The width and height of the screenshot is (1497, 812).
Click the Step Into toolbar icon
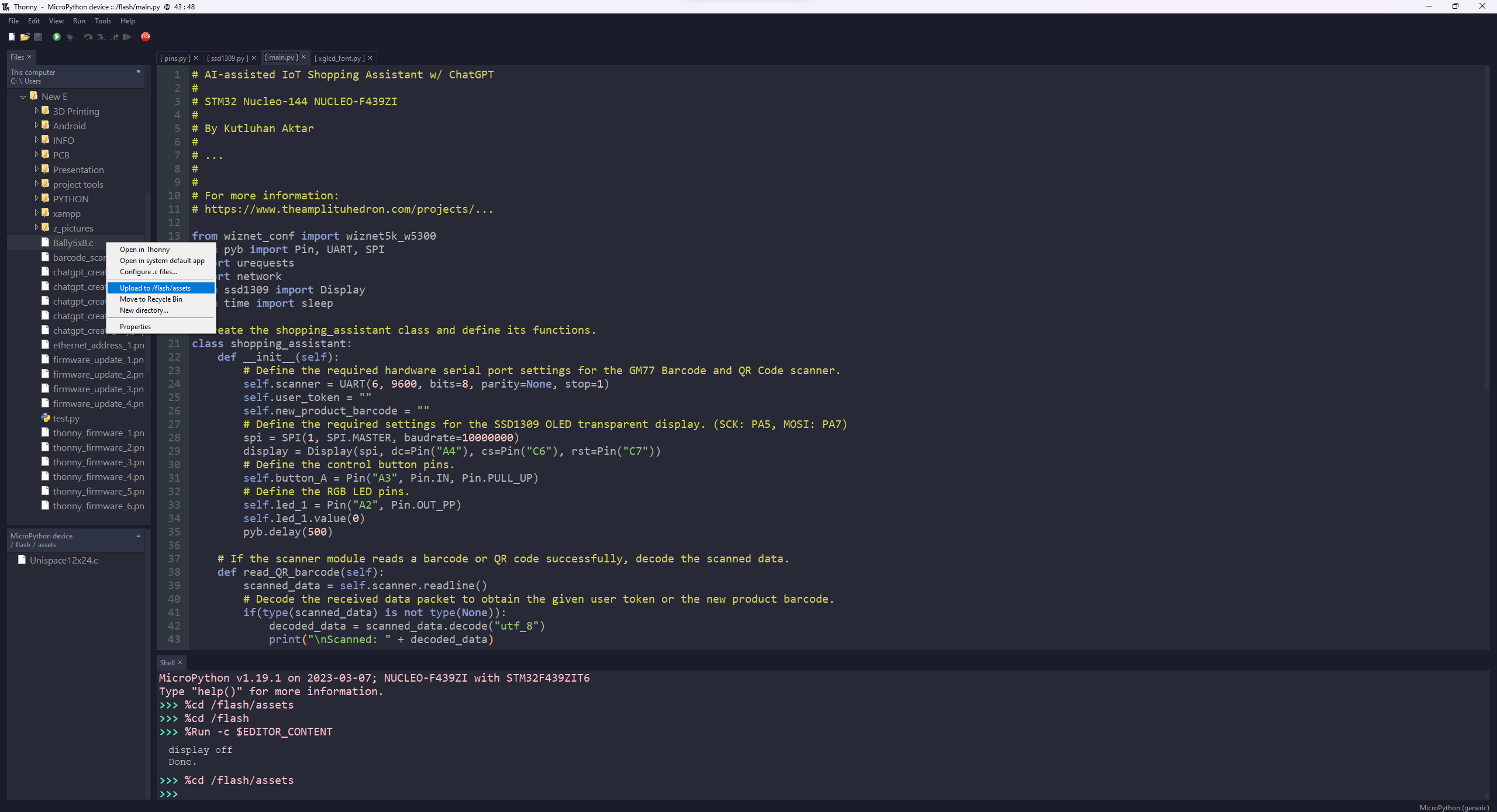tap(101, 37)
